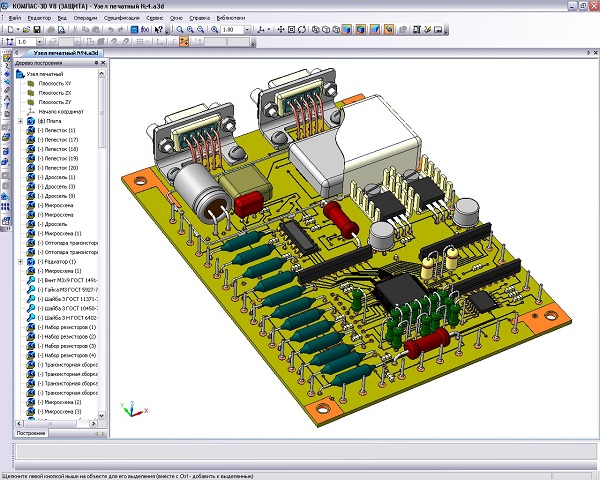Pin the Дерево построения panel
The height and width of the screenshot is (480, 600).
pyautogui.click(x=94, y=63)
